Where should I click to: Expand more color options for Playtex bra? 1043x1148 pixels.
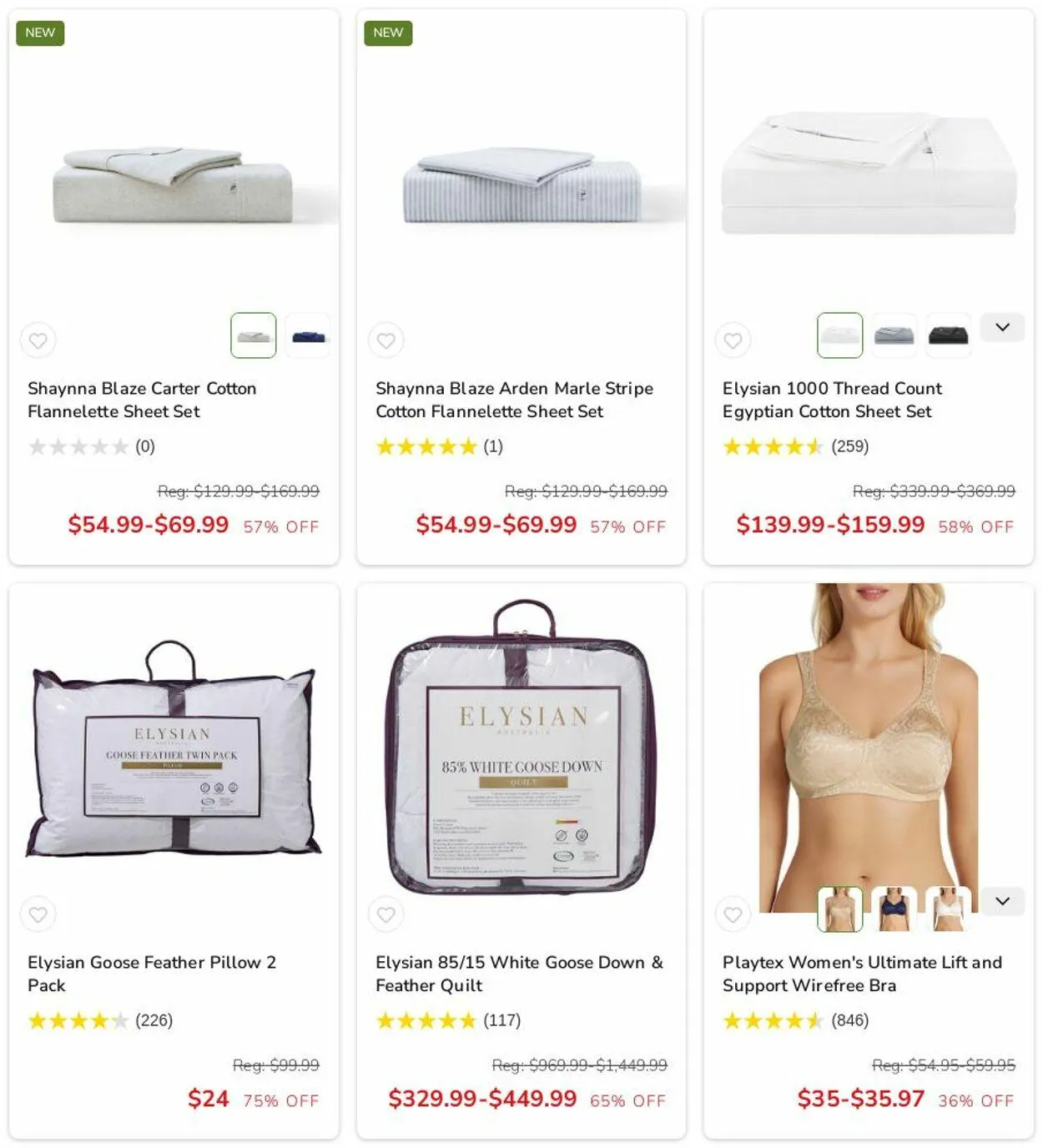tap(1002, 901)
